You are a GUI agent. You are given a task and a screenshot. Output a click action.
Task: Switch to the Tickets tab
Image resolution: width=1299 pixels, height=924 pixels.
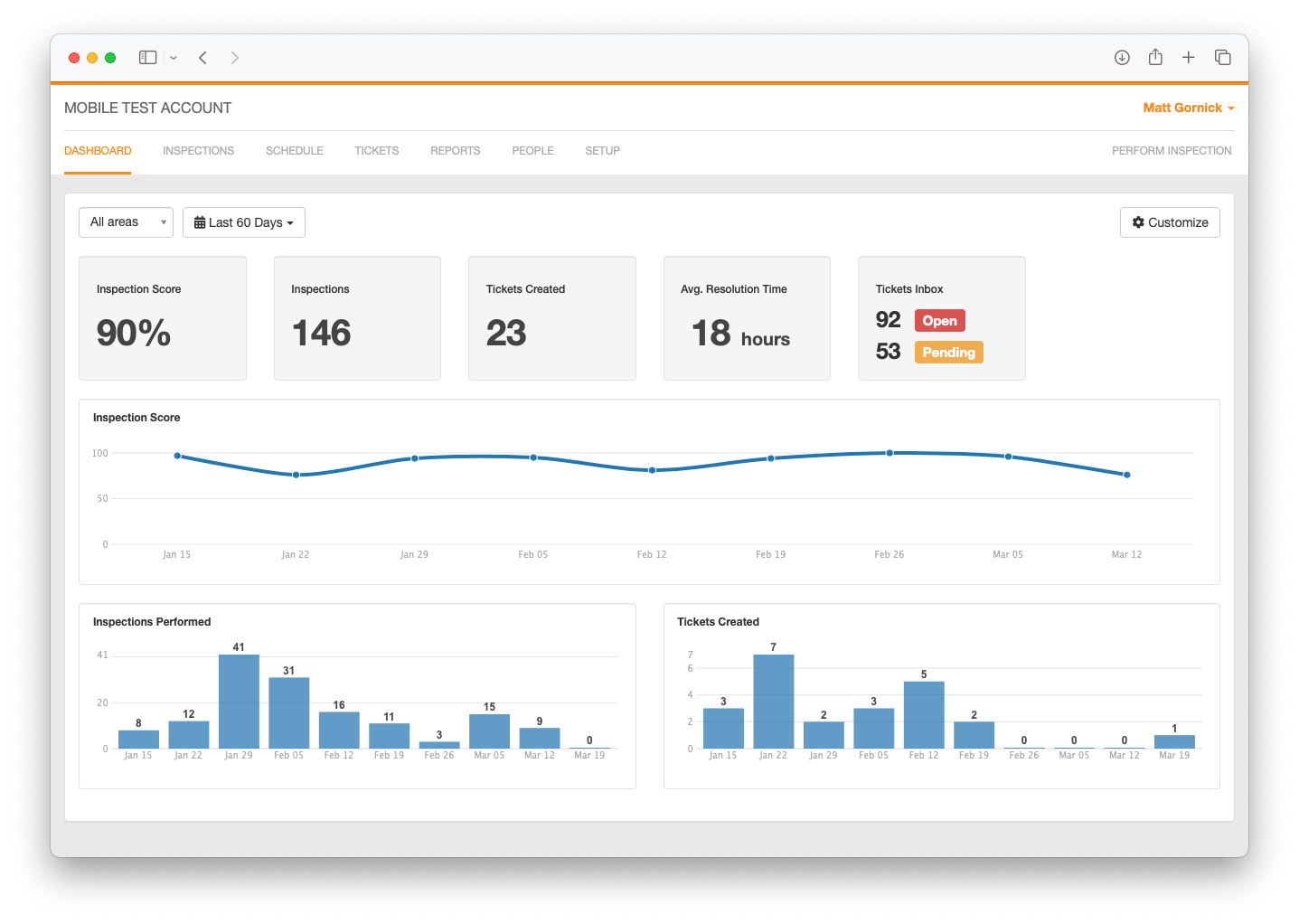point(376,151)
